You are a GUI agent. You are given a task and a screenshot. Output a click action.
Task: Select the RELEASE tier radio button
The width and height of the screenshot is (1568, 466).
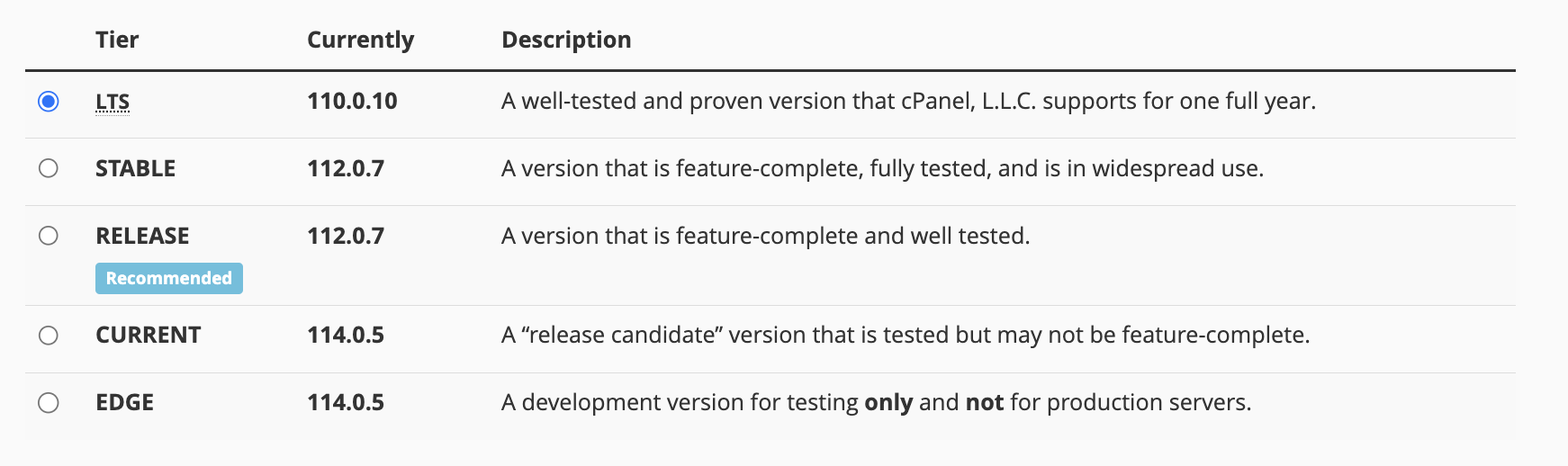(x=49, y=236)
